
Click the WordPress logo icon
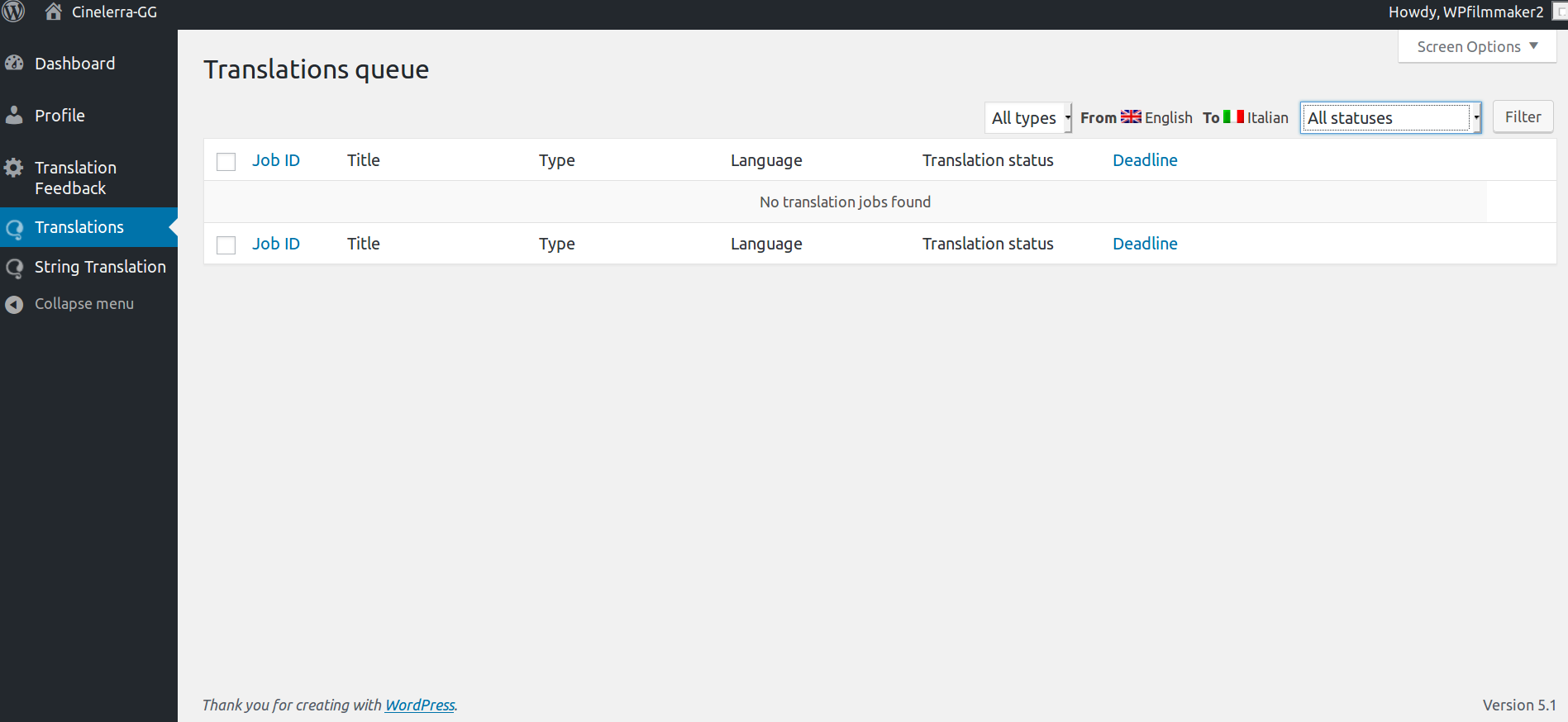point(13,12)
